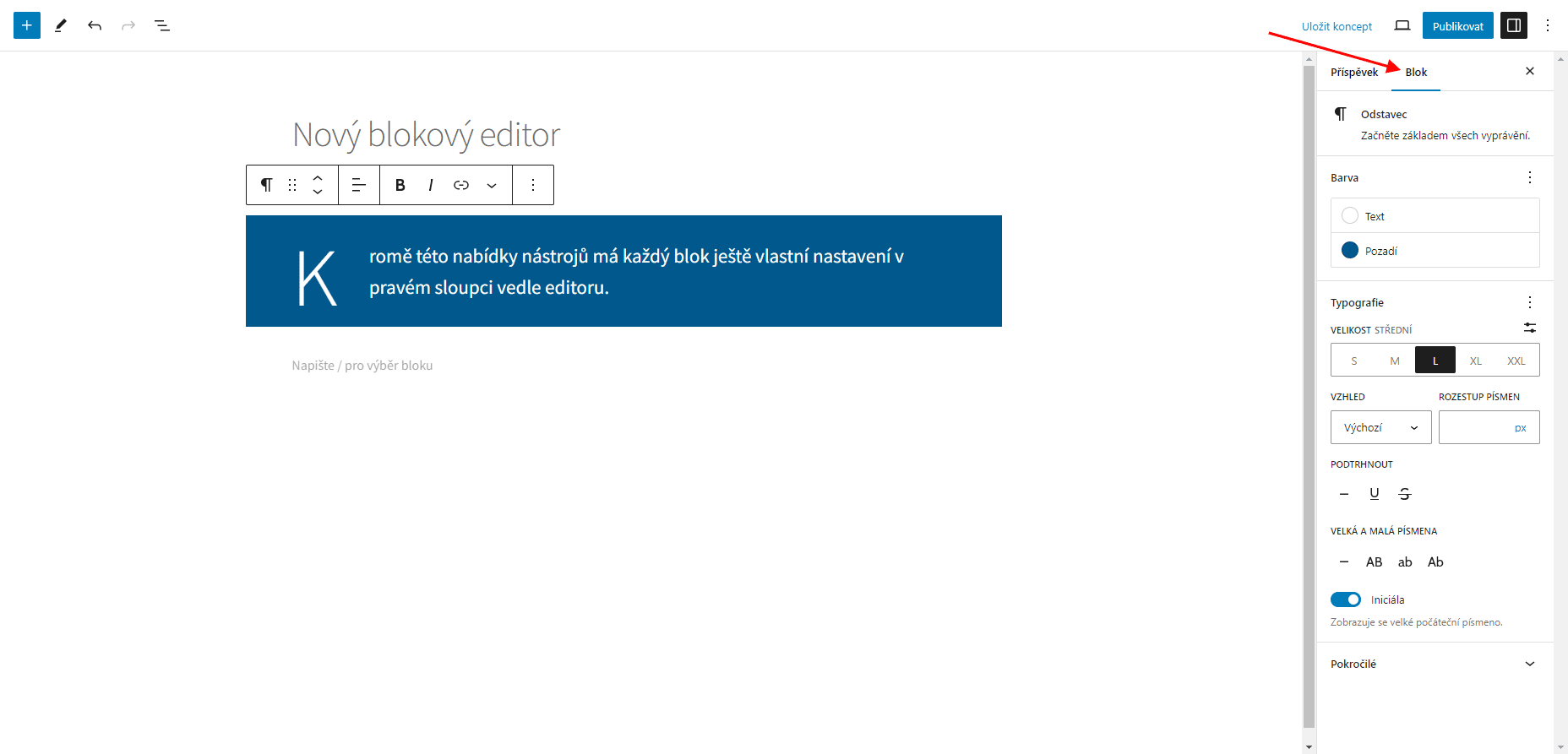1568x754 pixels.
Task: Open the block inserter plus button
Action: coord(27,25)
